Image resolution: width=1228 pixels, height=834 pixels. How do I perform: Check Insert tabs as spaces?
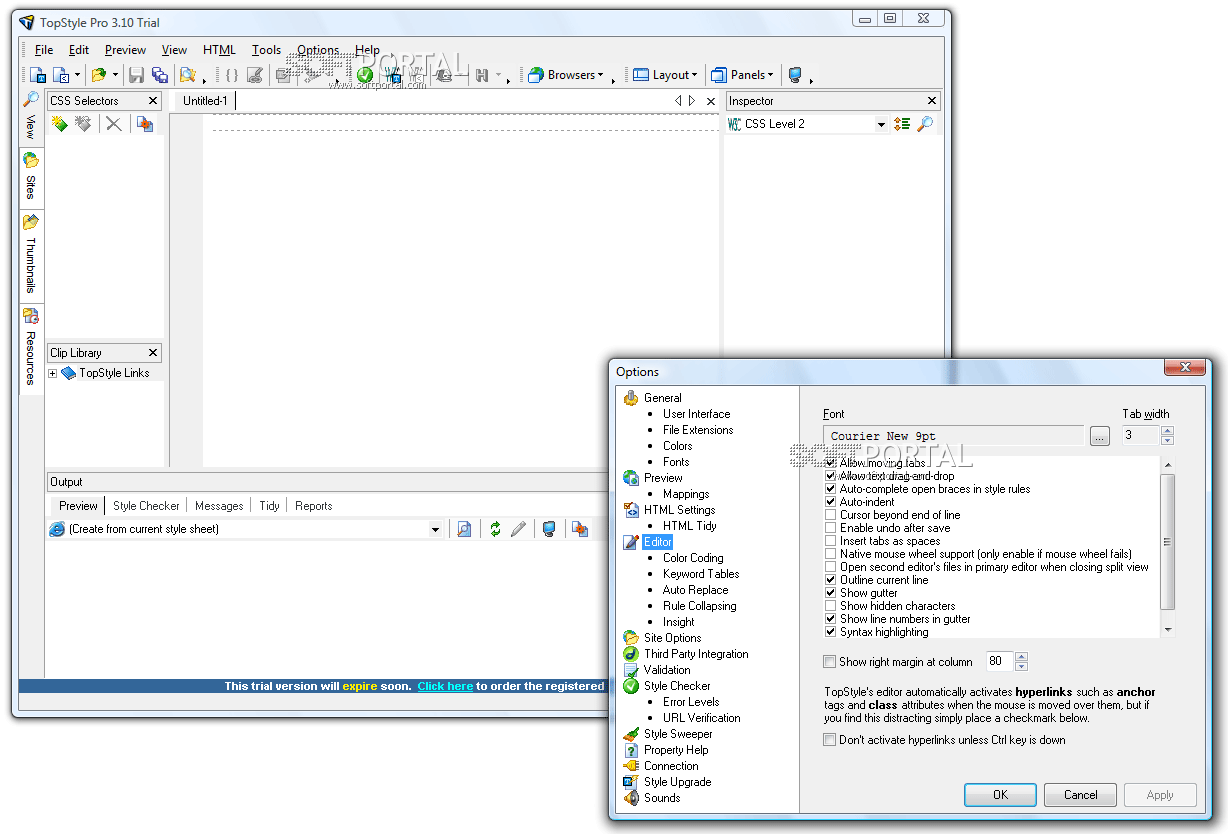(830, 541)
